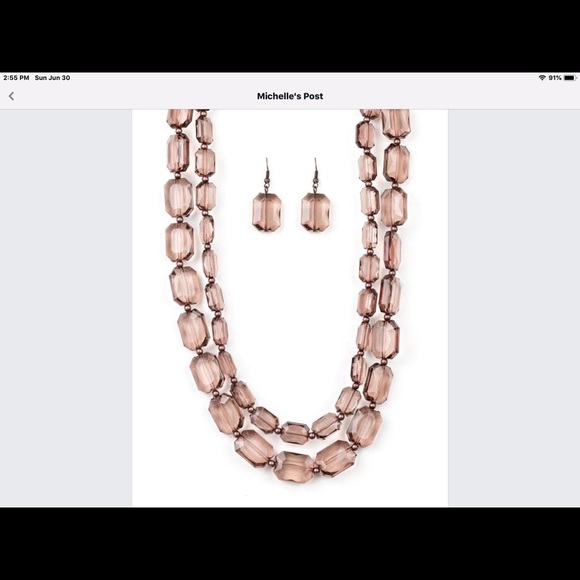580x580 pixels.
Task: Tap the back arrow icon
Action: pyautogui.click(x=11, y=96)
